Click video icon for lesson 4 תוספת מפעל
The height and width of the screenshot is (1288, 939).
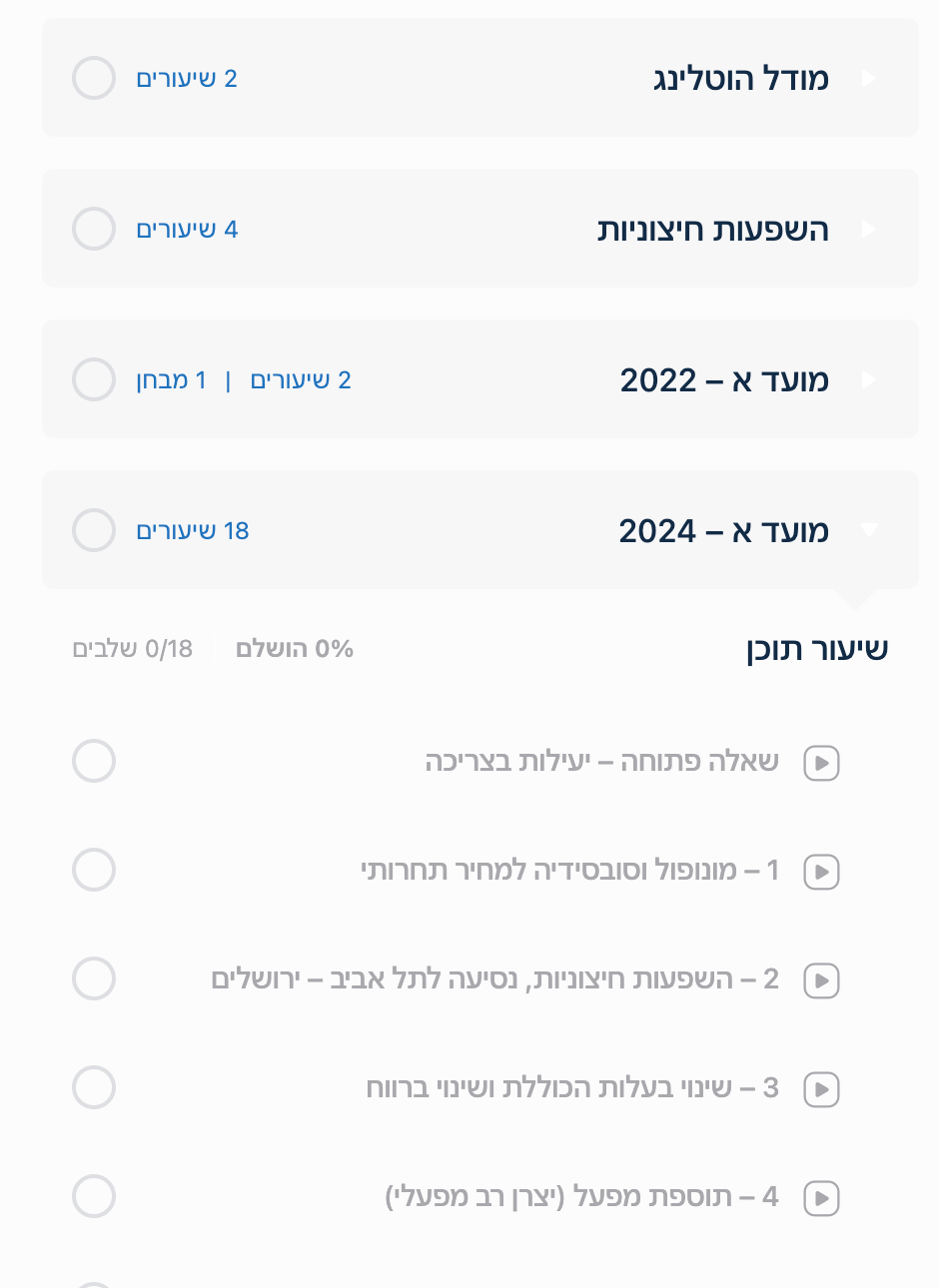tap(821, 1198)
